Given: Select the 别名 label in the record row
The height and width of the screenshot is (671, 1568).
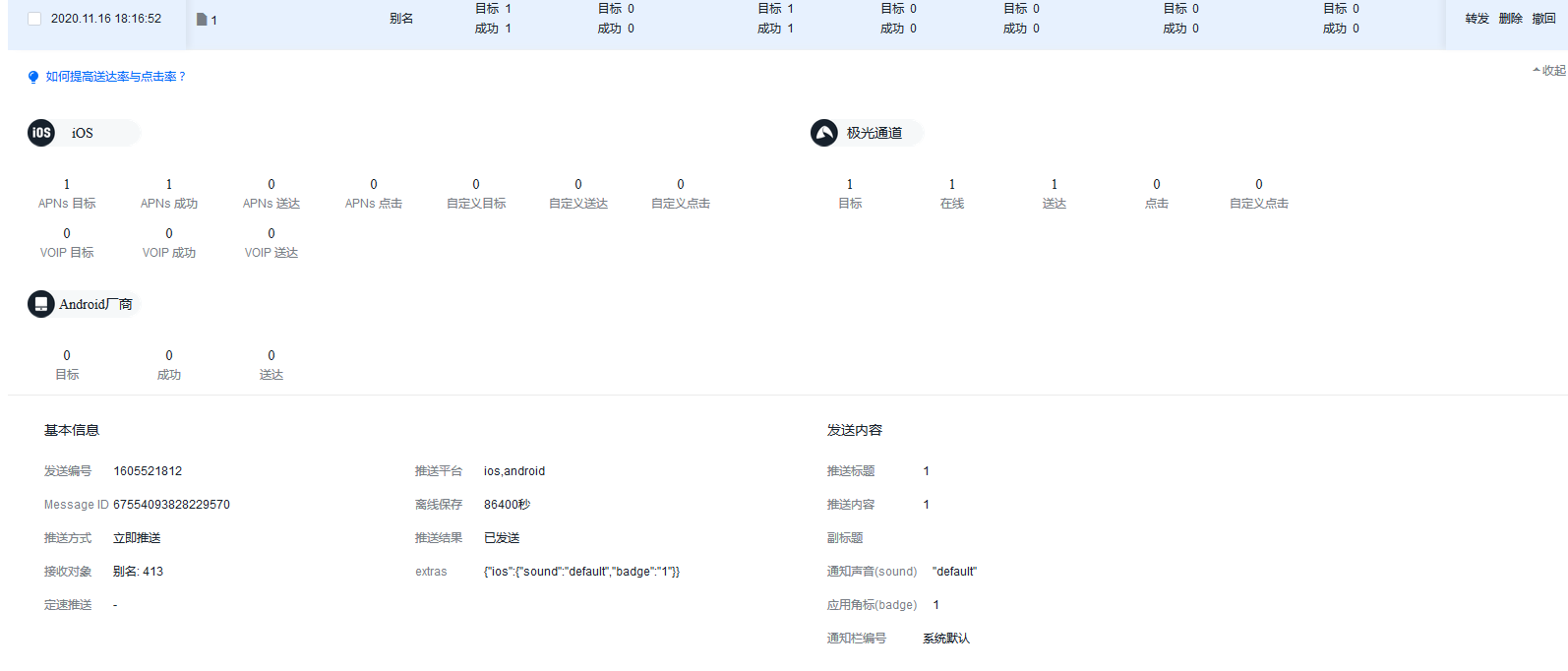Looking at the screenshot, I should [x=401, y=19].
